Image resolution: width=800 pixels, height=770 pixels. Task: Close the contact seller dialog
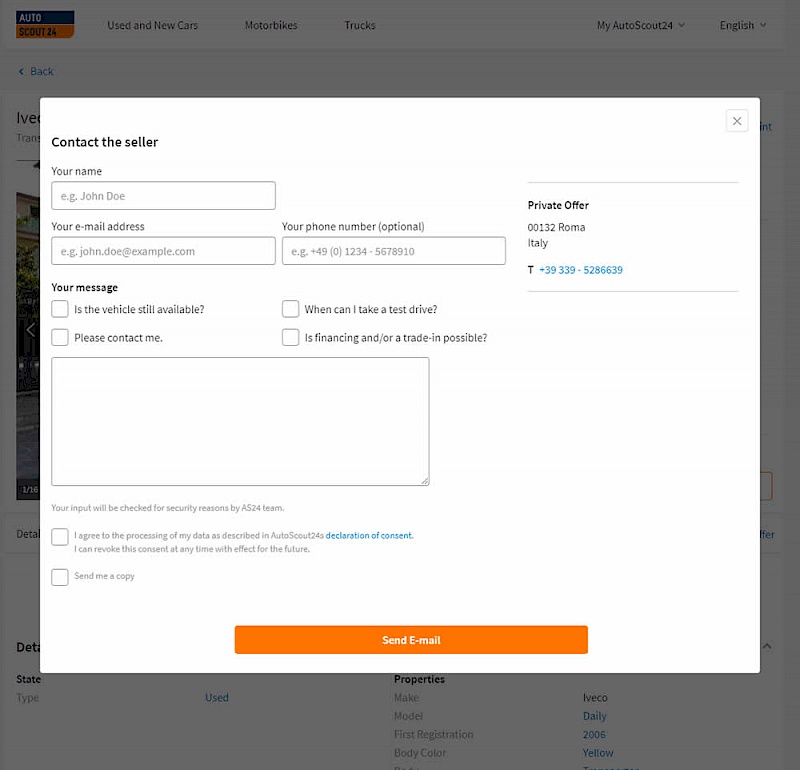click(737, 121)
